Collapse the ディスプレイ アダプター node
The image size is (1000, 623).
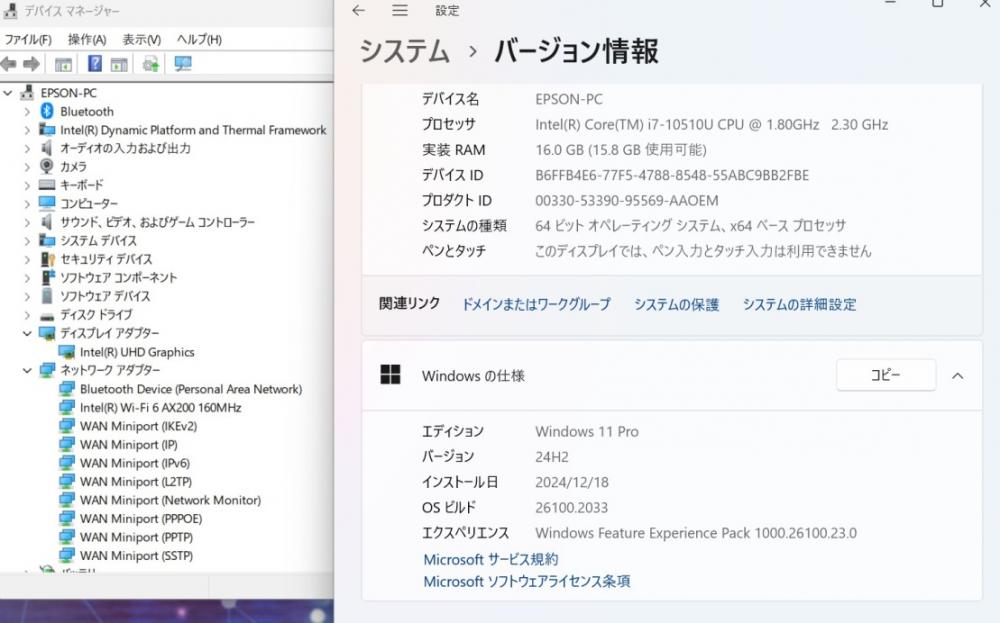click(x=27, y=333)
